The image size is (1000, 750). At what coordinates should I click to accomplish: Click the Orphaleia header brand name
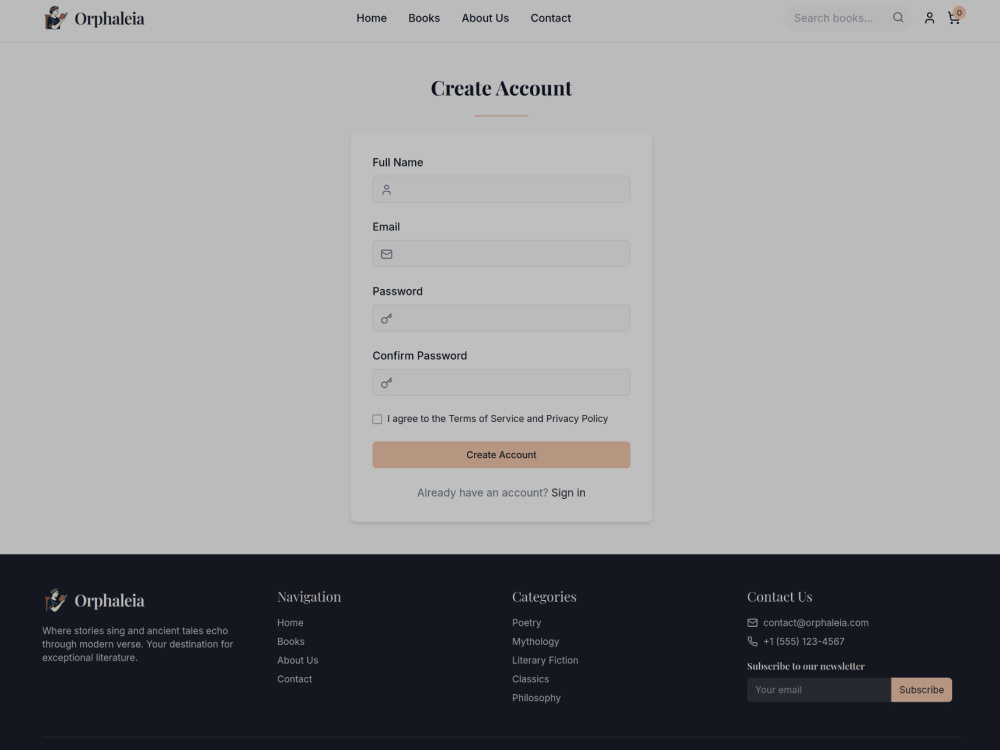[109, 19]
